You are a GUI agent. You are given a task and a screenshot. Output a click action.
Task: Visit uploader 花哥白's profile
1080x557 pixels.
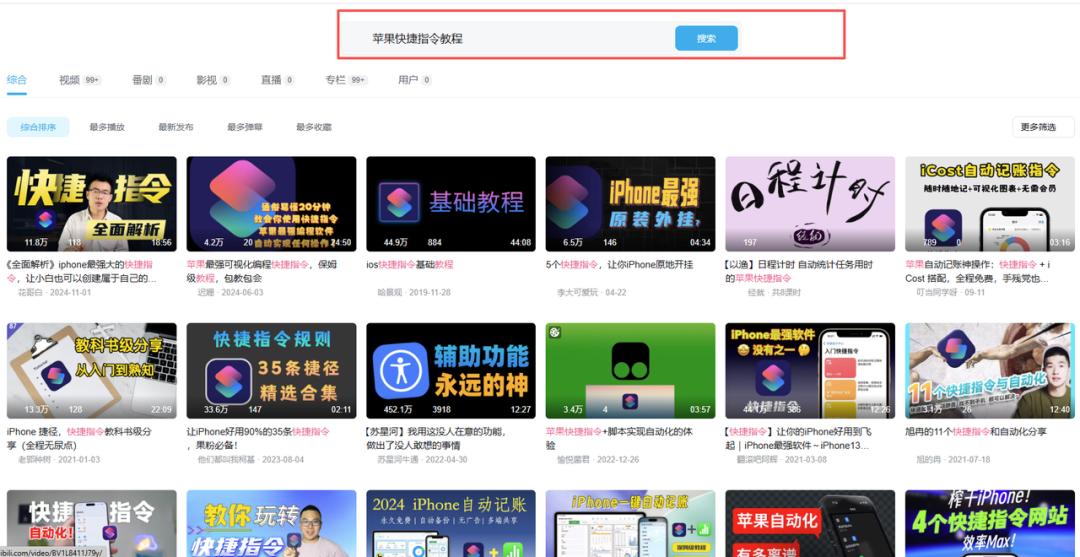pos(32,293)
